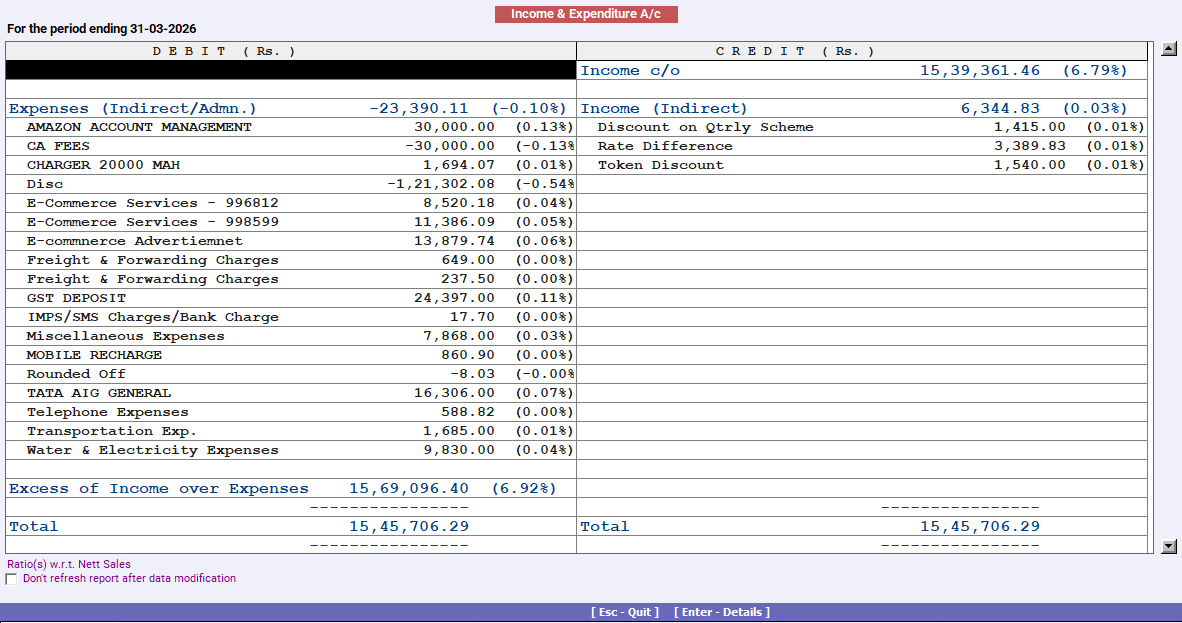Open details via the Enter - Details button
Image resolution: width=1182 pixels, height=623 pixels.
tap(722, 611)
